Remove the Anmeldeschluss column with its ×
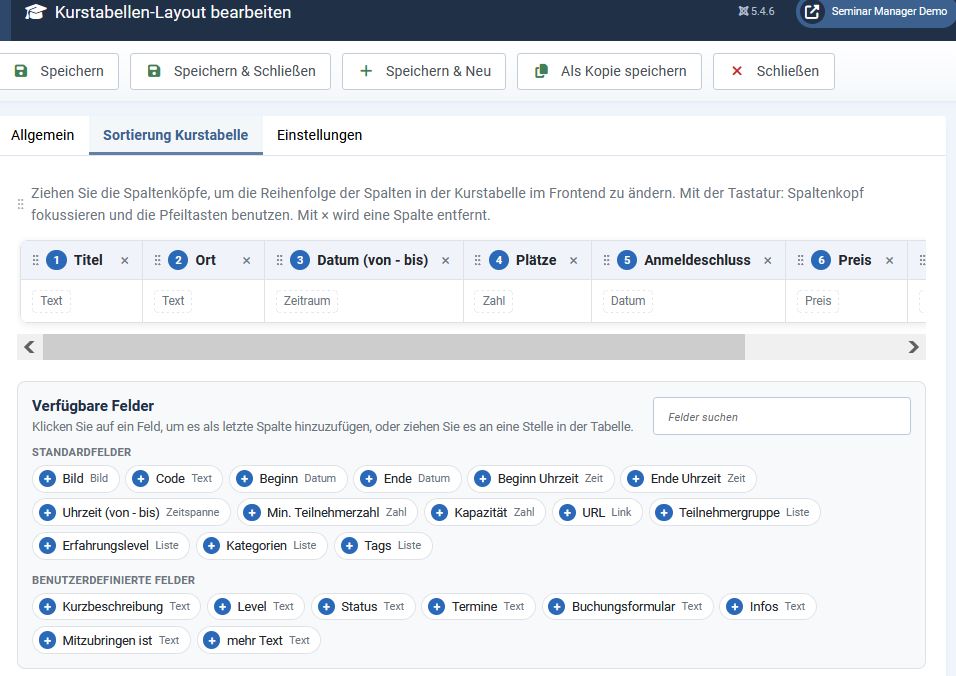956x676 pixels. click(x=768, y=261)
